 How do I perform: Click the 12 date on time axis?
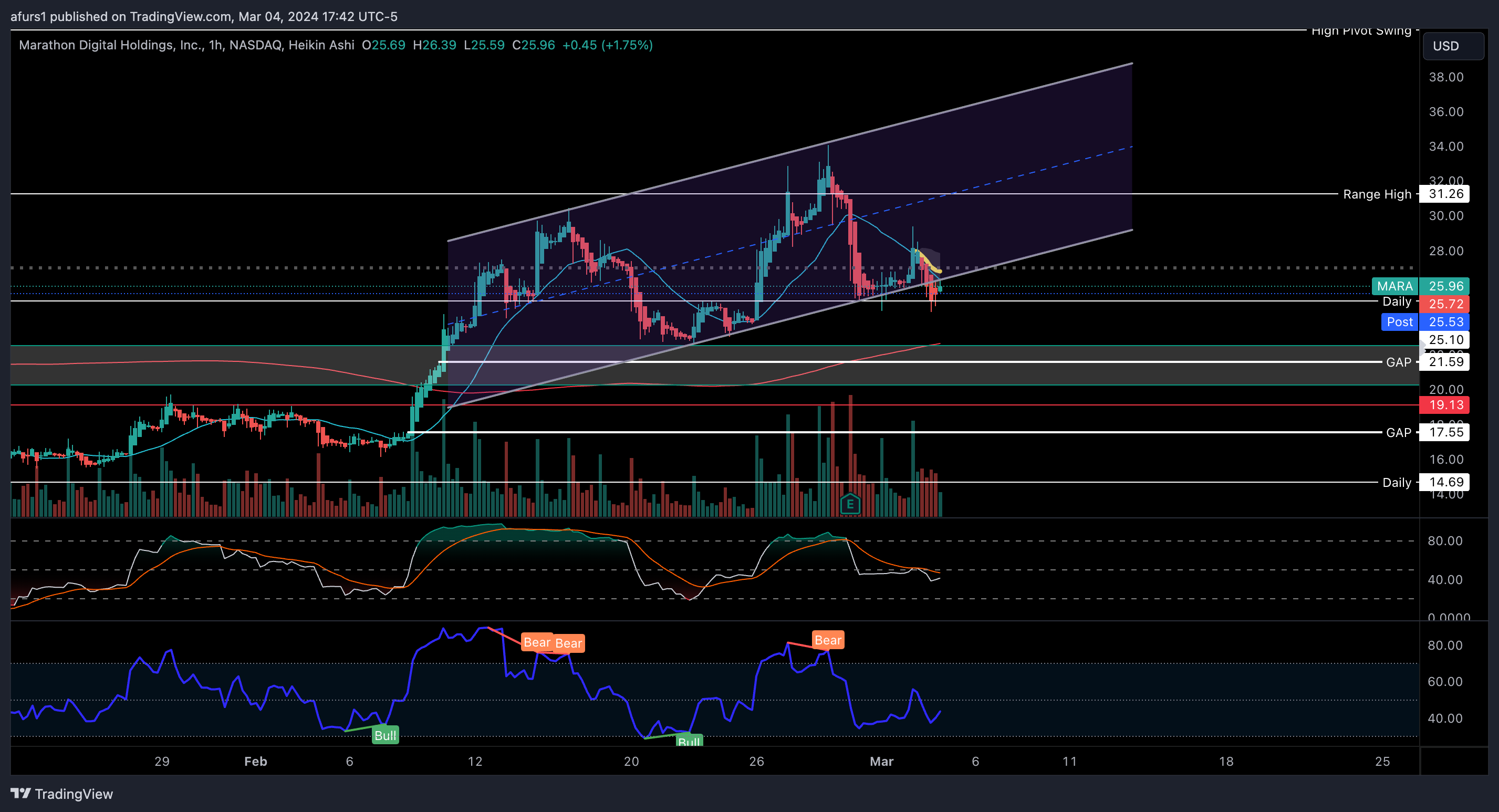pyautogui.click(x=475, y=762)
